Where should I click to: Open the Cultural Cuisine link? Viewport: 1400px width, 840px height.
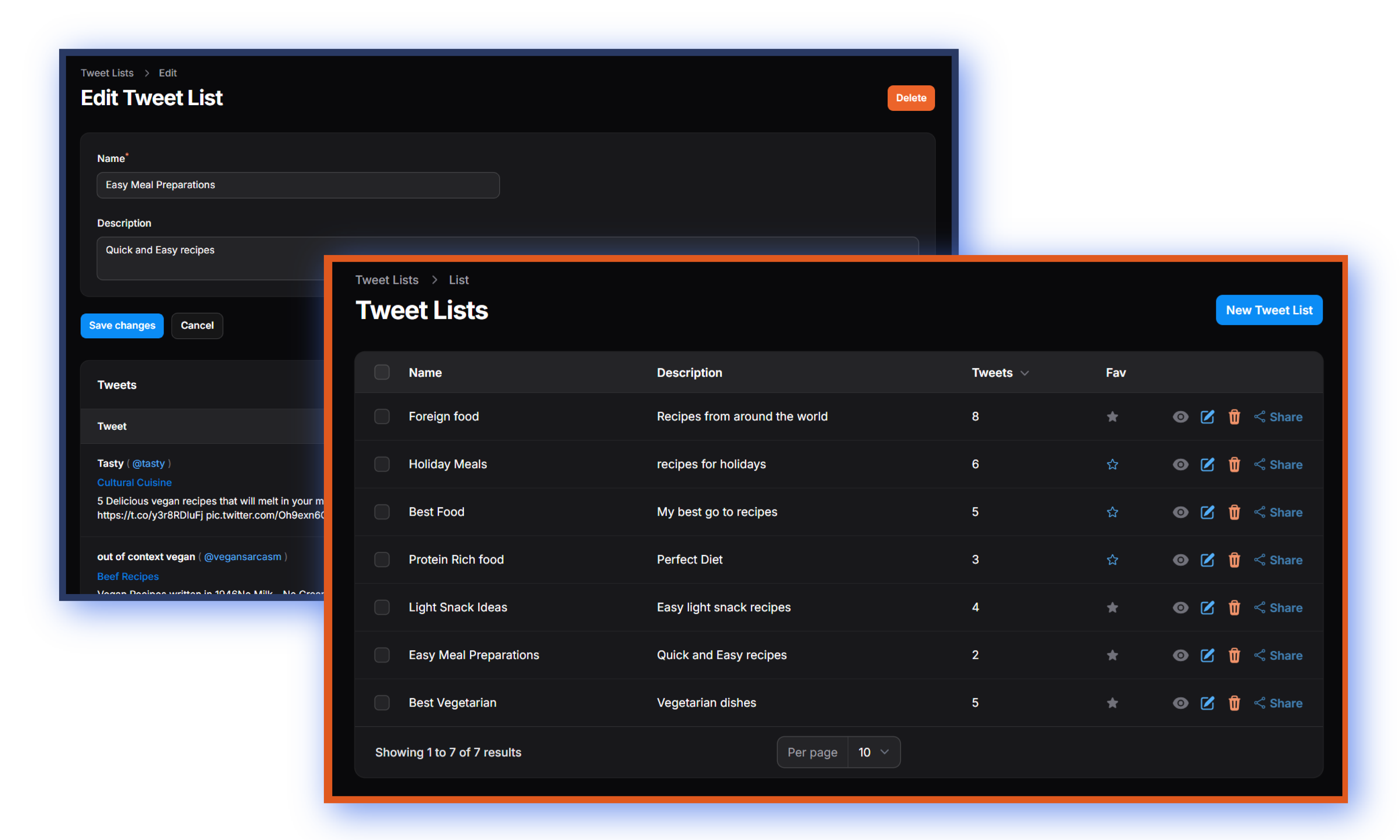pos(134,482)
